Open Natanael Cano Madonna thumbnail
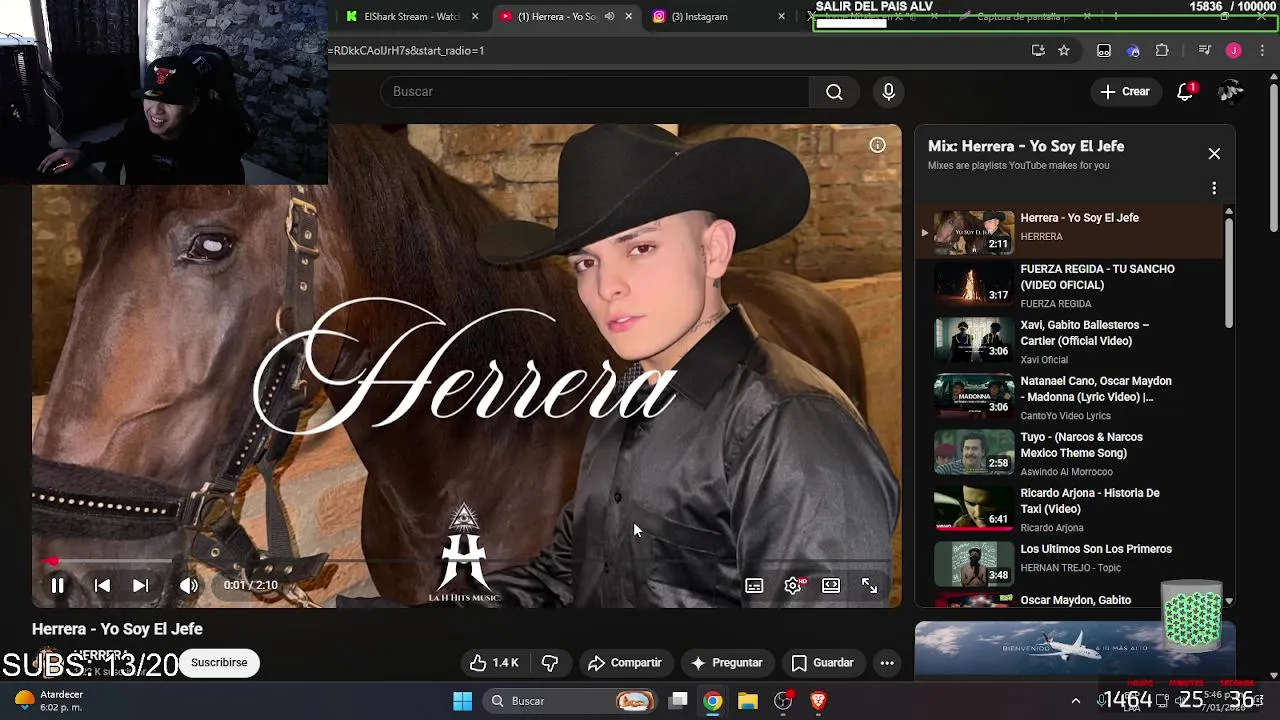 tap(974, 397)
